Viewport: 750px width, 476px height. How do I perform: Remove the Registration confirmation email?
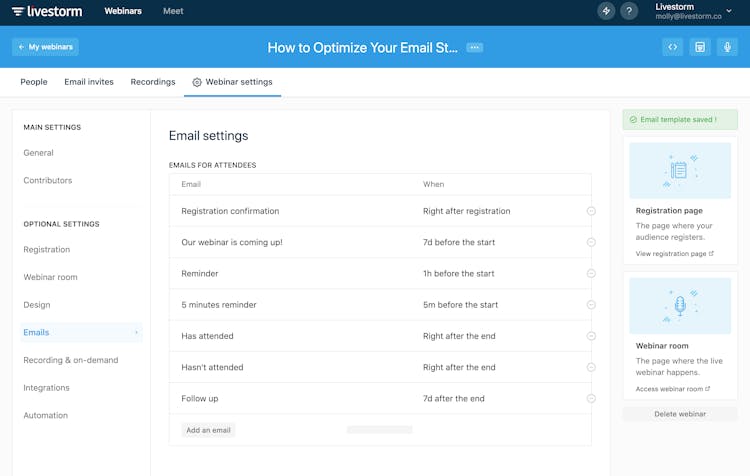click(591, 211)
